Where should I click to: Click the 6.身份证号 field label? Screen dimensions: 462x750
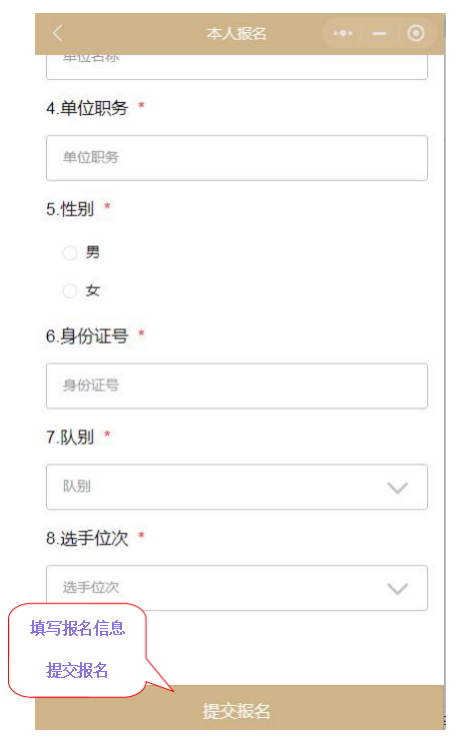point(87,336)
